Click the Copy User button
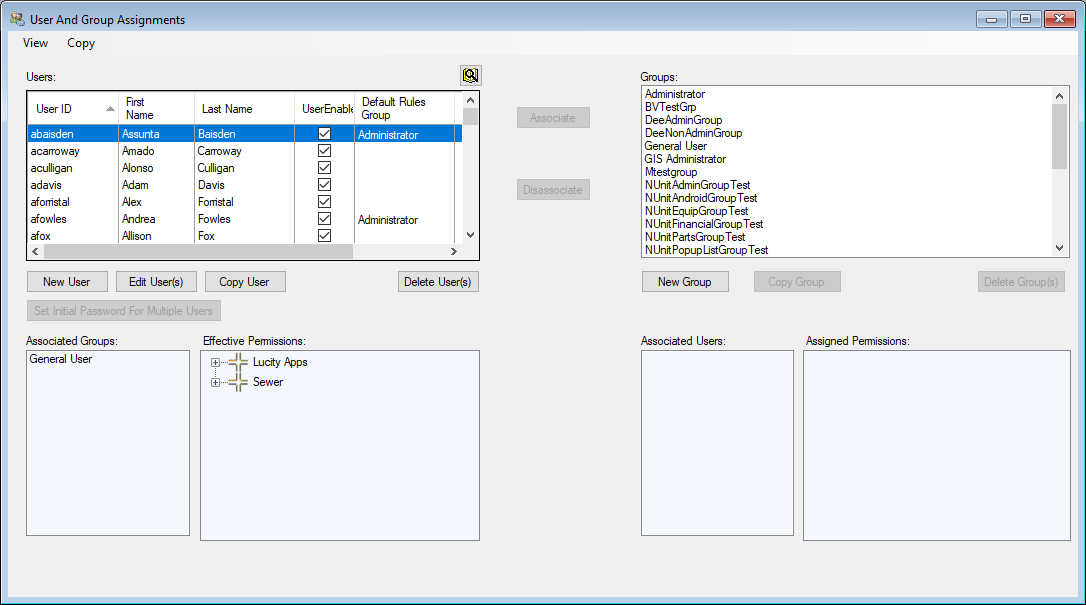This screenshot has height=605, width=1086. tap(244, 281)
